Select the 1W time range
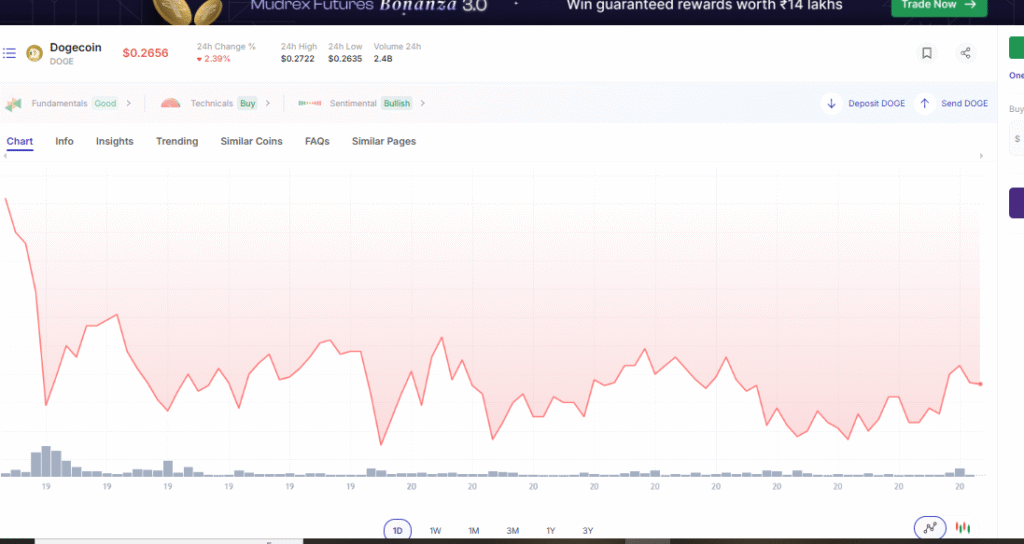The height and width of the screenshot is (544, 1024). click(435, 530)
